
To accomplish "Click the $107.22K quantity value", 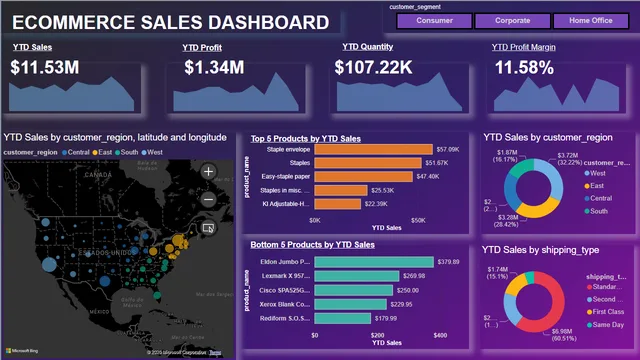I will tap(373, 67).
